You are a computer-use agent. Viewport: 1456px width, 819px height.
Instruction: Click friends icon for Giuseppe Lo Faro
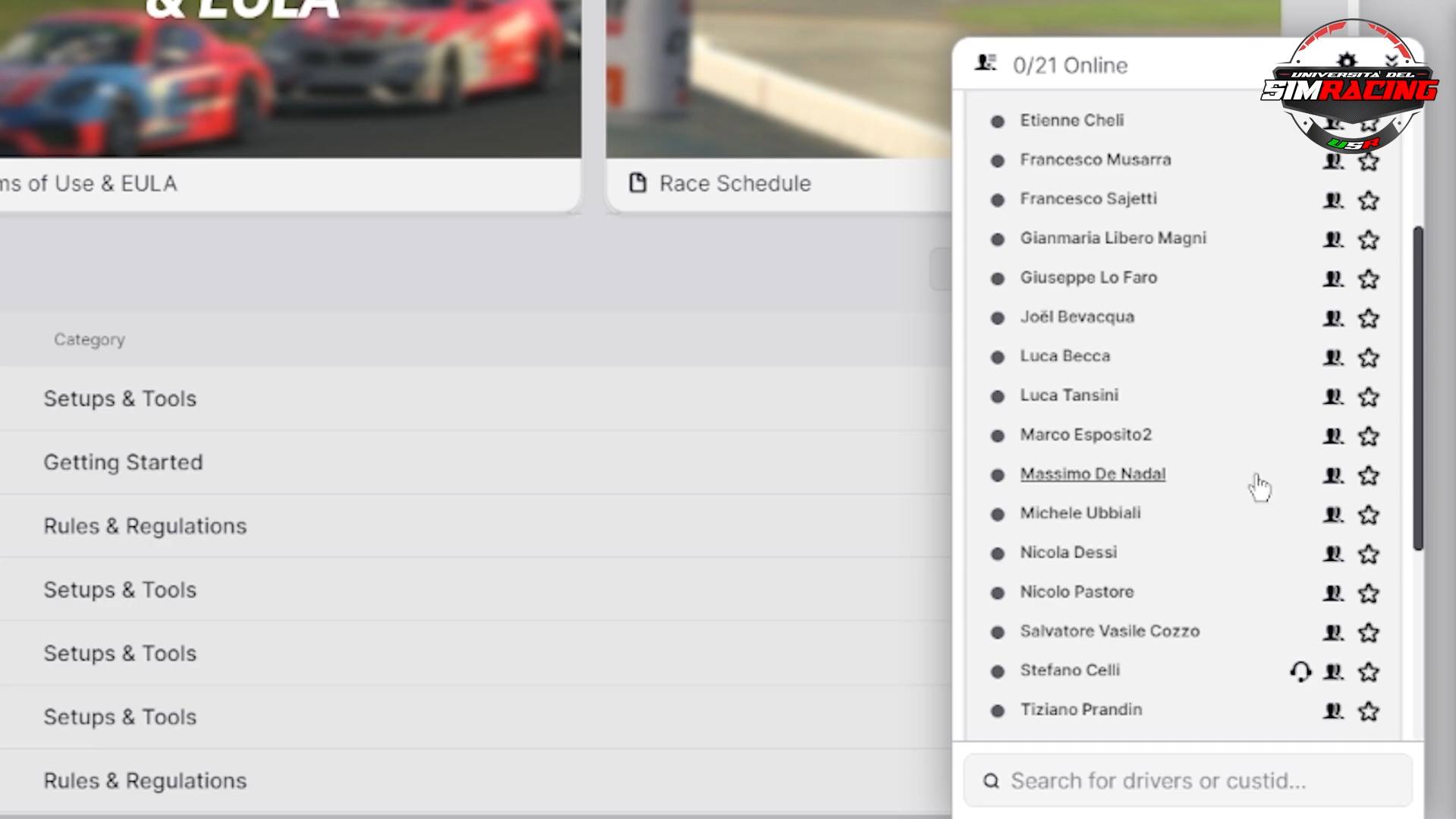(1333, 279)
